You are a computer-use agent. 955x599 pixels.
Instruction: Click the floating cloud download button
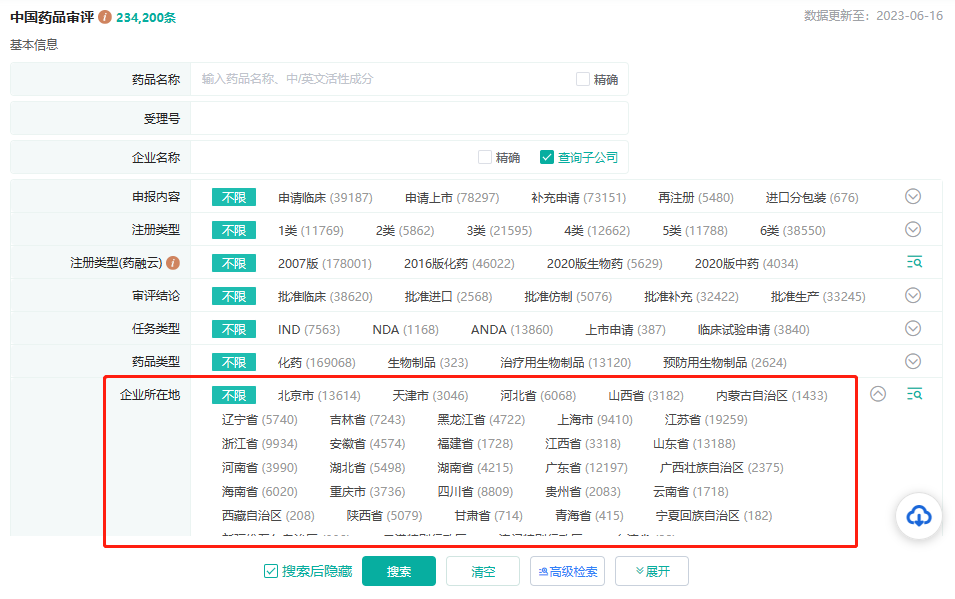[x=918, y=516]
